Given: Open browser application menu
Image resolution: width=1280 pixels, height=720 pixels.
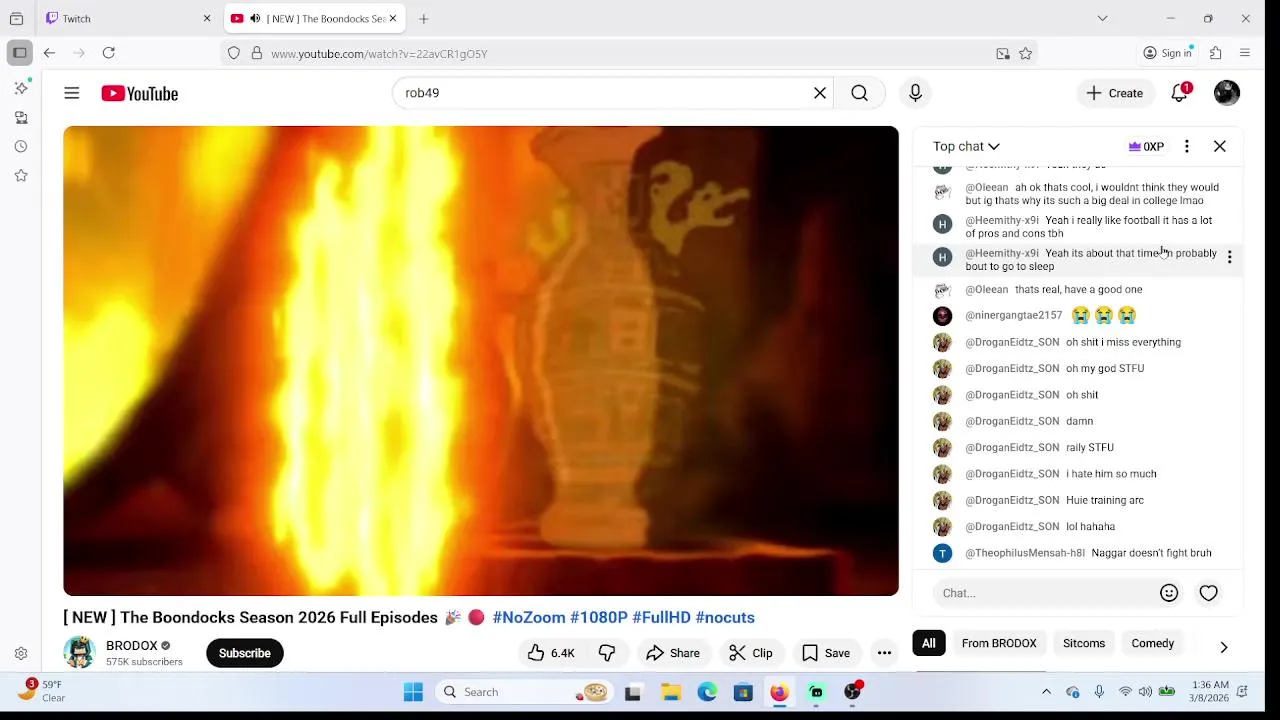Looking at the screenshot, I should [1245, 53].
